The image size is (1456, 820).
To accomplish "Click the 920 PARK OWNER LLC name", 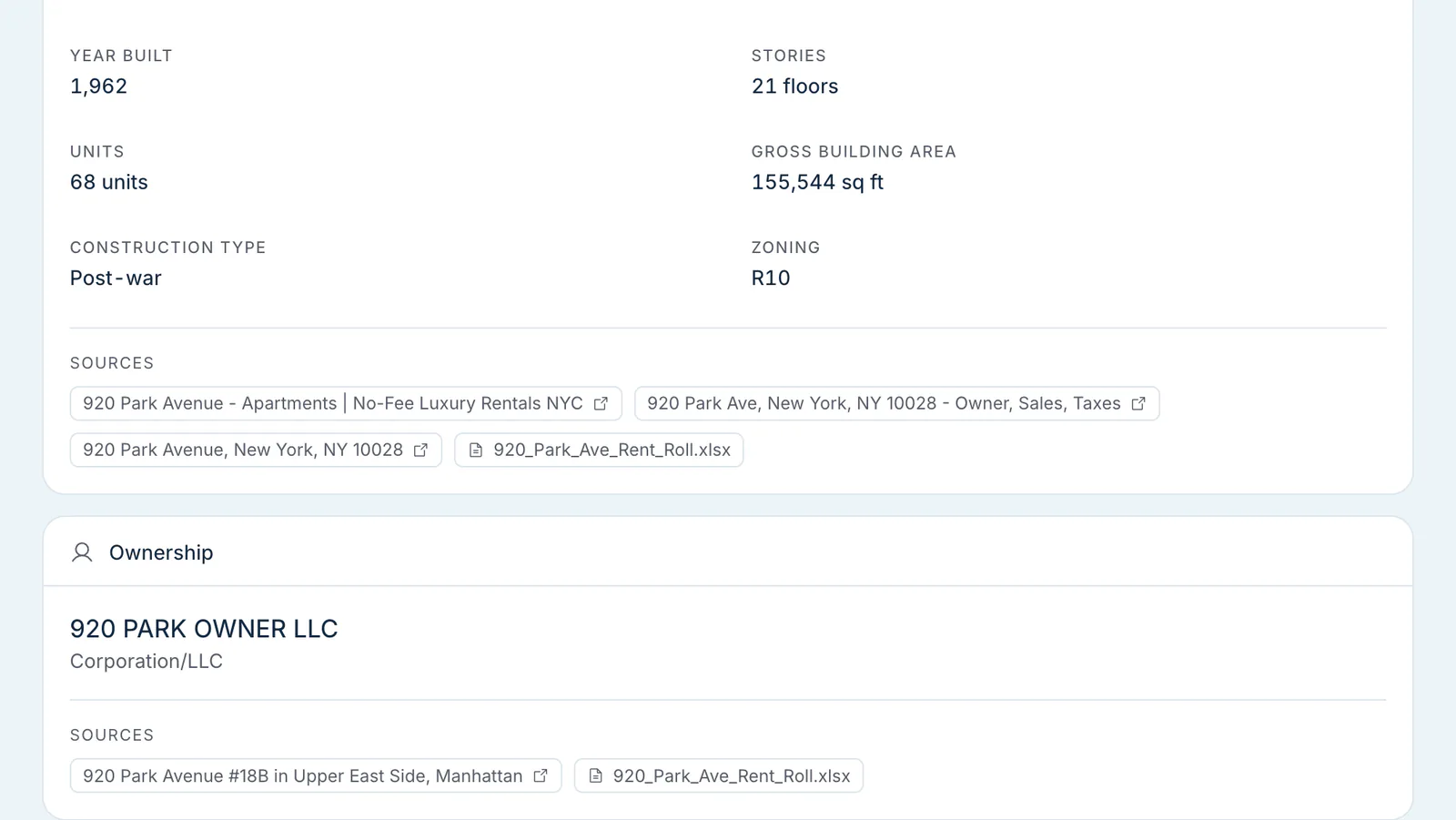I will tap(204, 629).
